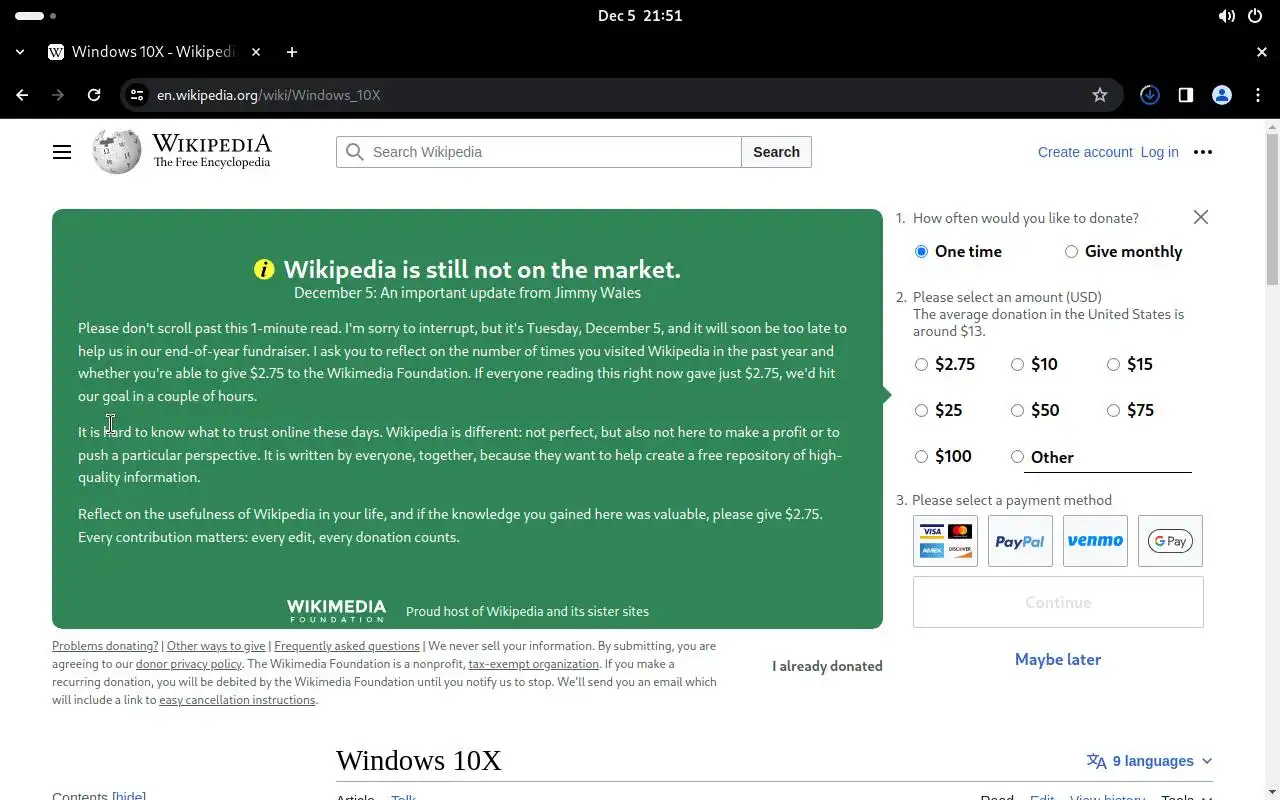Viewport: 1280px width, 800px height.
Task: Open the Activities indicator in top bar
Action: click(36, 16)
